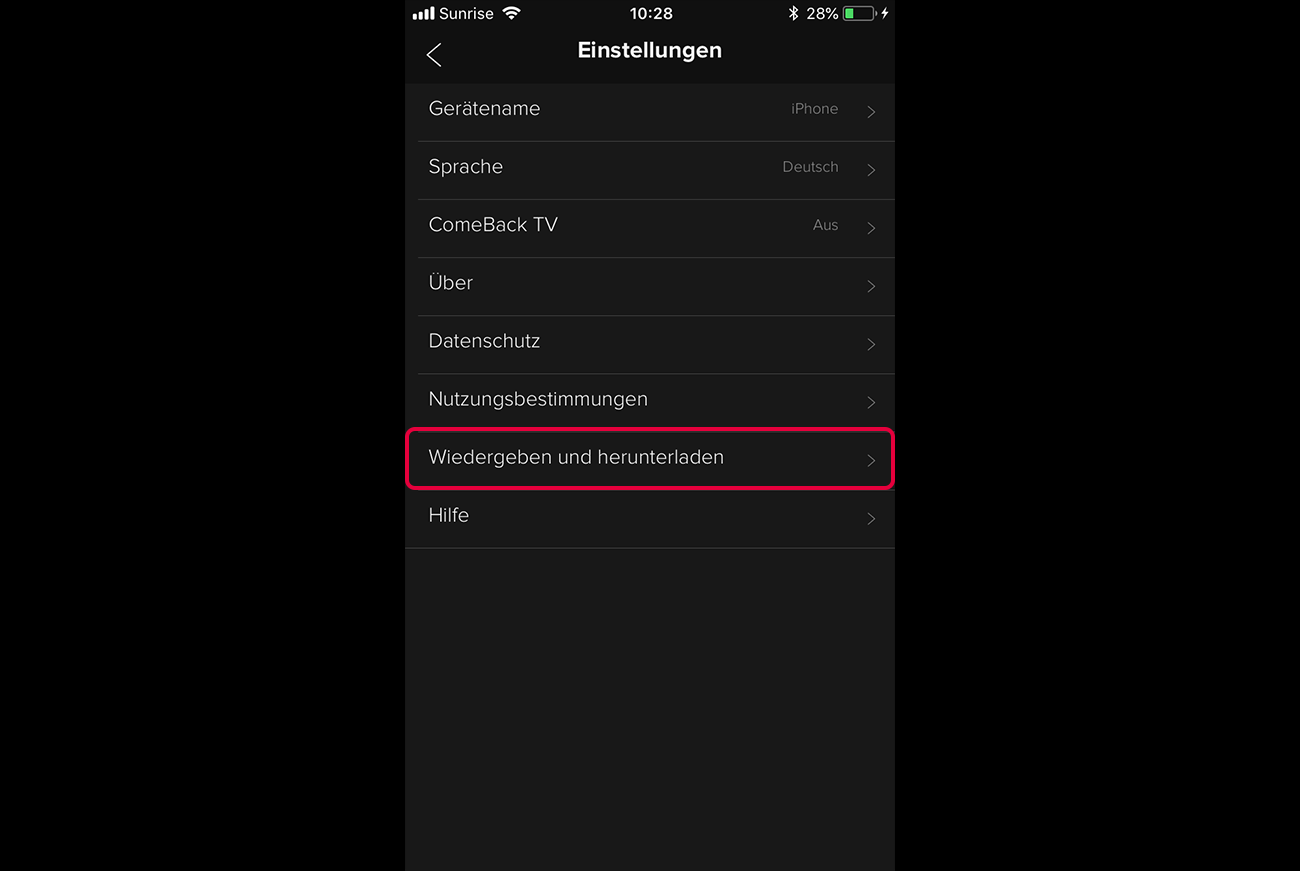Tap the Wi-Fi status icon
Viewport: 1300px width, 871px height.
[512, 13]
